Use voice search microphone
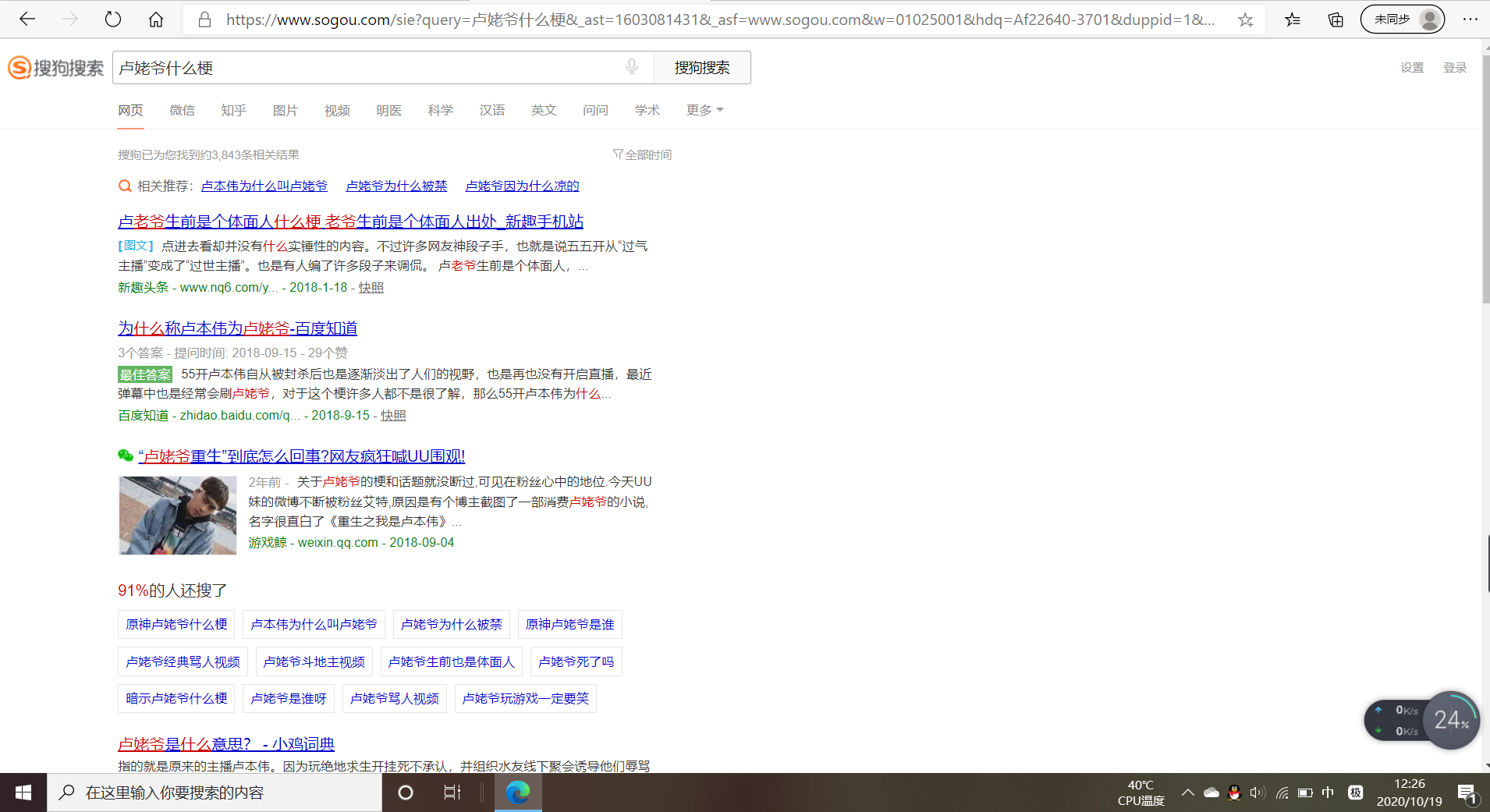 tap(632, 67)
